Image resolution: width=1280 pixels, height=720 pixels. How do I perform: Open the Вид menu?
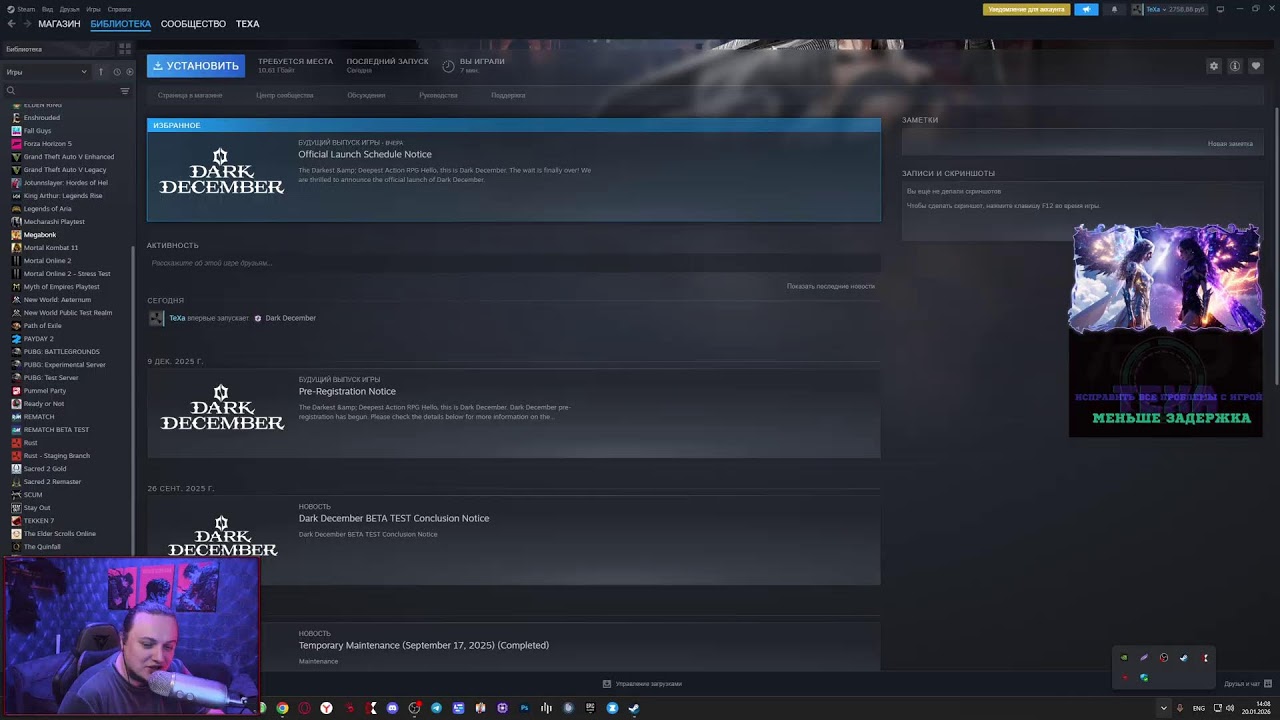(x=47, y=9)
